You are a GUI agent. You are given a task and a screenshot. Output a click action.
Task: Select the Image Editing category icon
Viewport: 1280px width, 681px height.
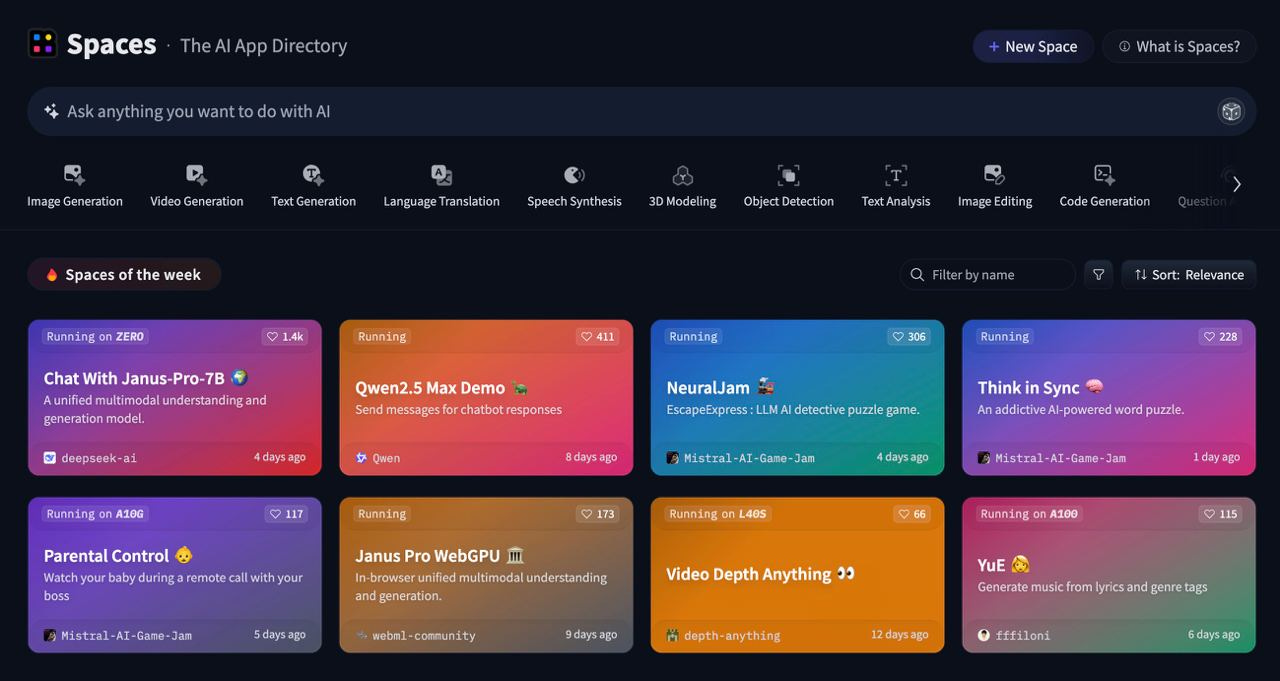[994, 175]
